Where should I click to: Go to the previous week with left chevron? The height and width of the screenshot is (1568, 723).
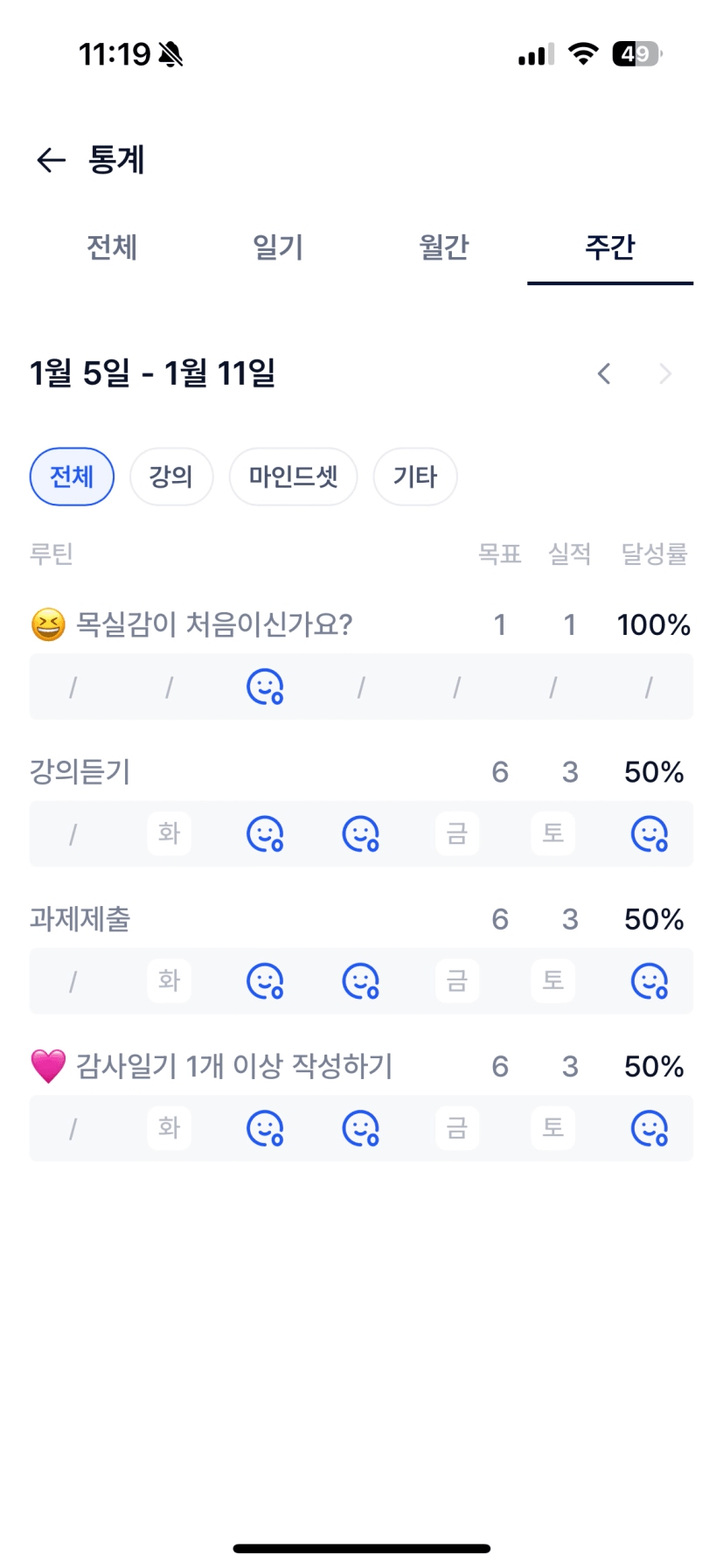pyautogui.click(x=604, y=374)
